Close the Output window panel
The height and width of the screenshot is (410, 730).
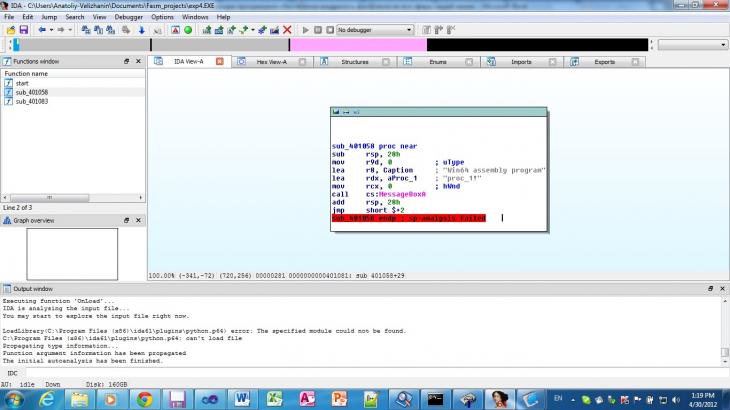[x=723, y=289]
